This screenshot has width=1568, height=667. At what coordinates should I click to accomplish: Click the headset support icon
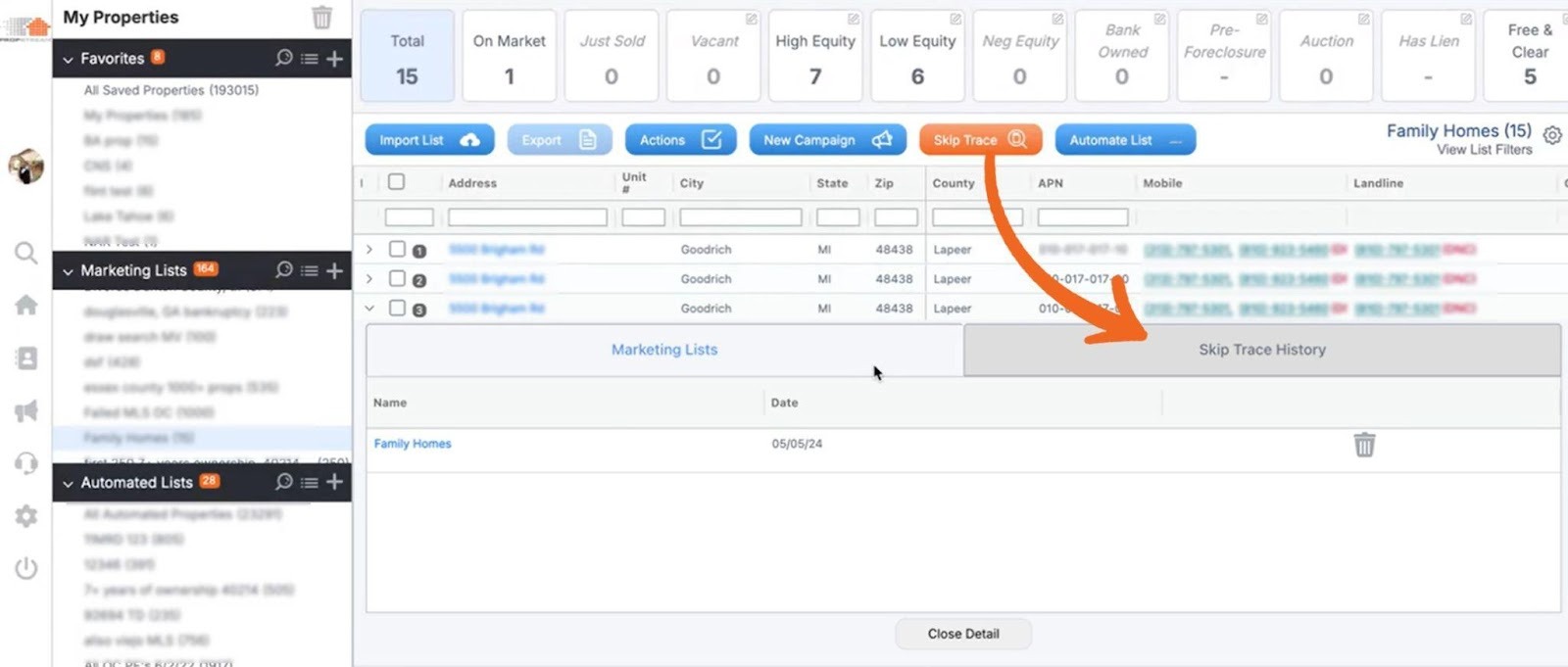click(26, 463)
